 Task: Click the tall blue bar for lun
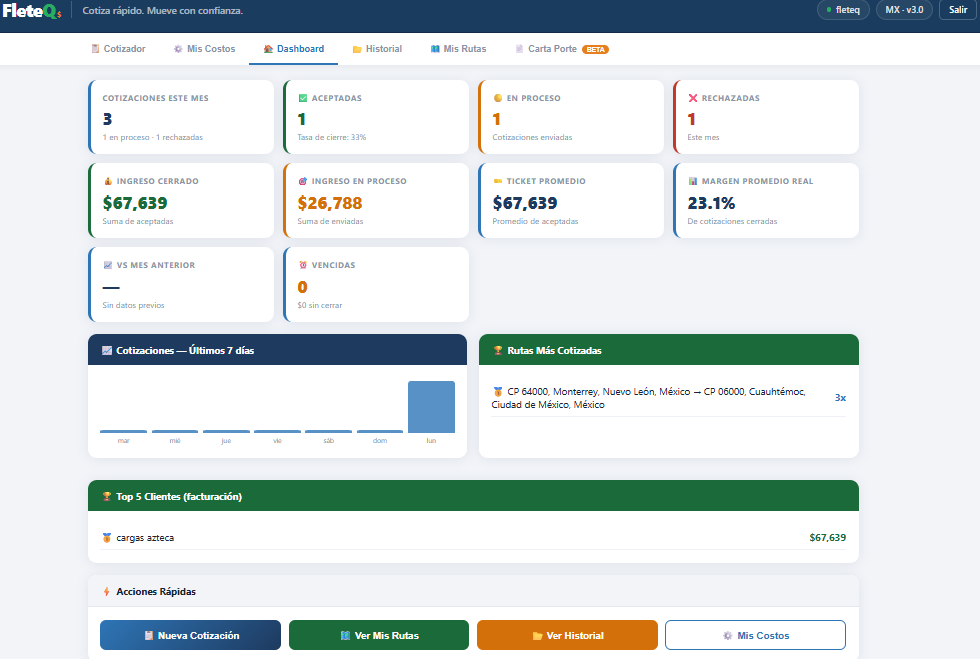[431, 406]
